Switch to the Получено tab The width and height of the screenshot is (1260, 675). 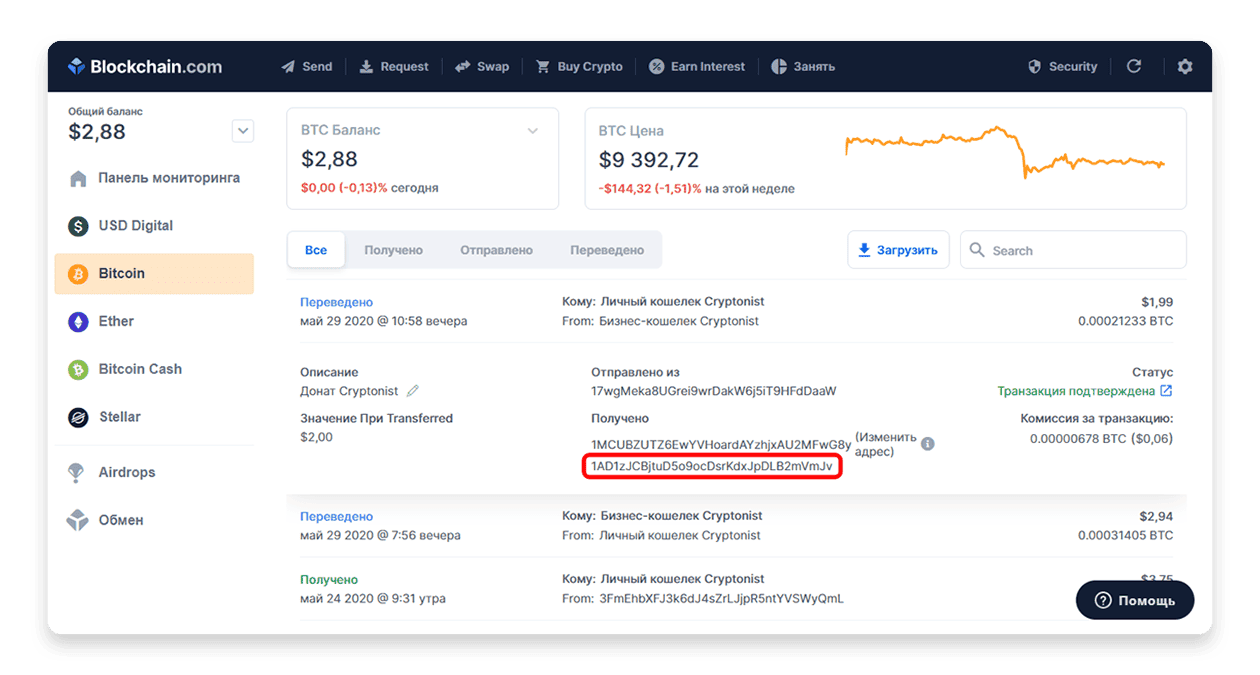point(393,250)
